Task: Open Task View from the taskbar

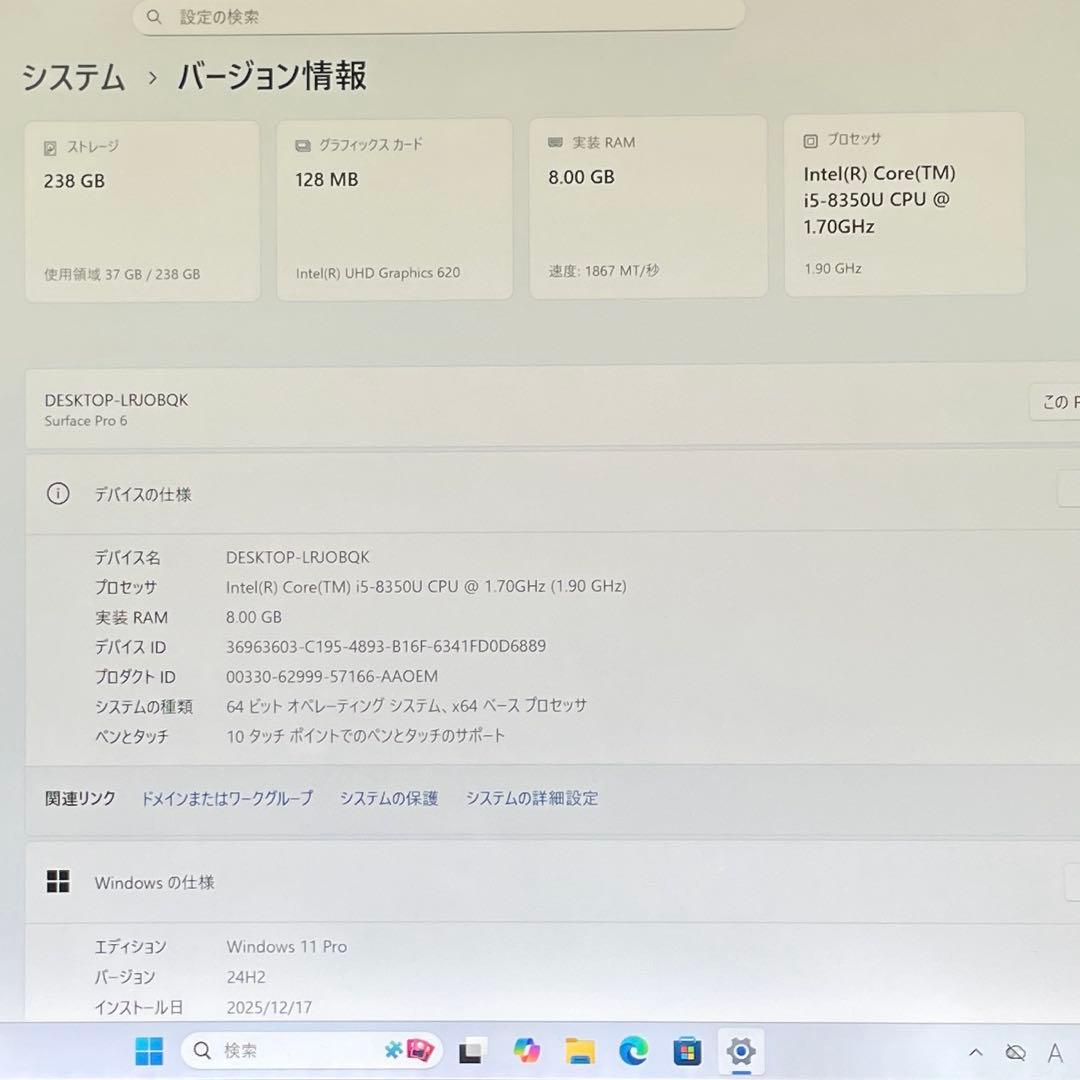Action: 470,1051
